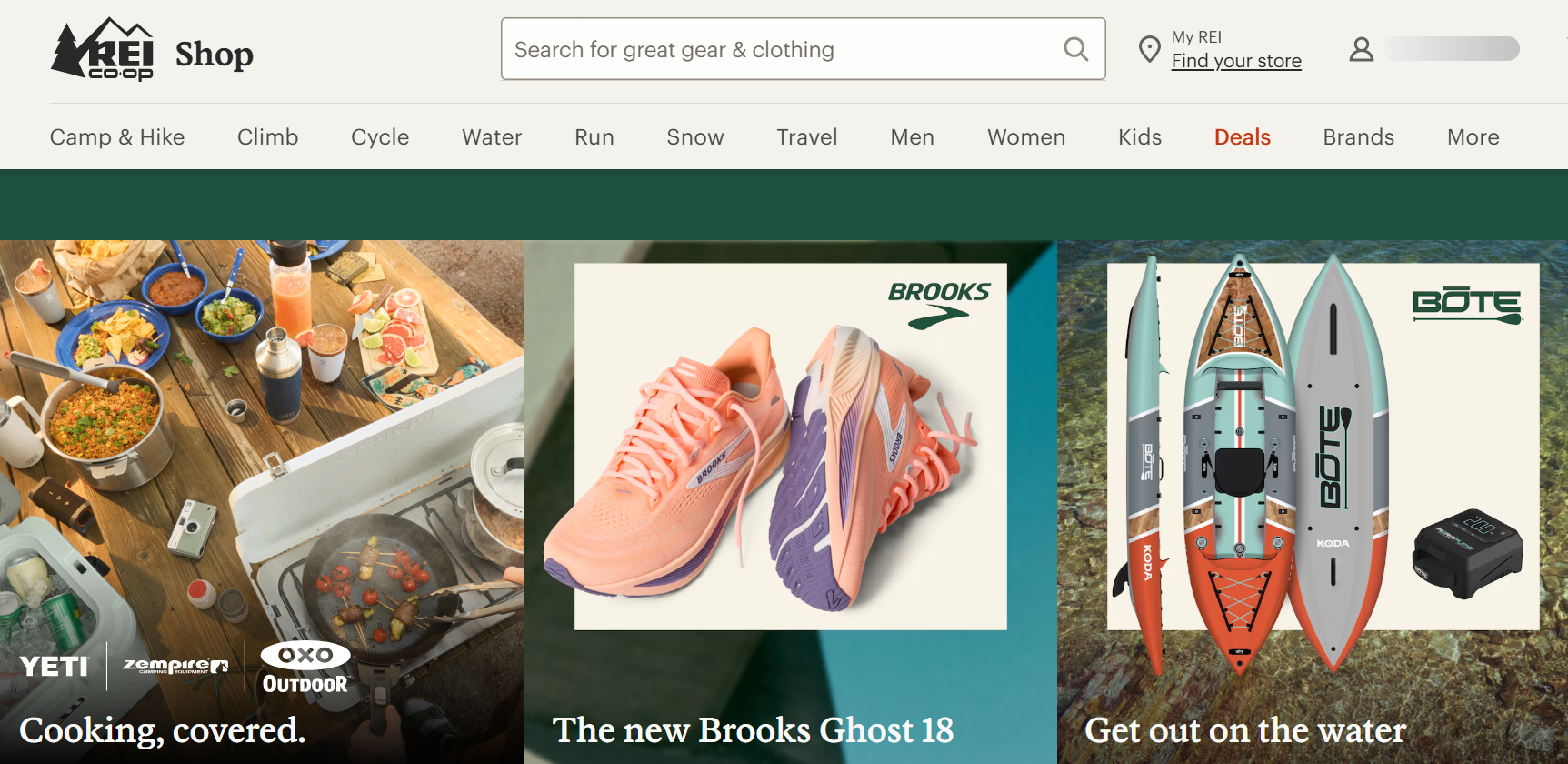Open the account profile icon
This screenshot has height=764, width=1568.
point(1361,49)
